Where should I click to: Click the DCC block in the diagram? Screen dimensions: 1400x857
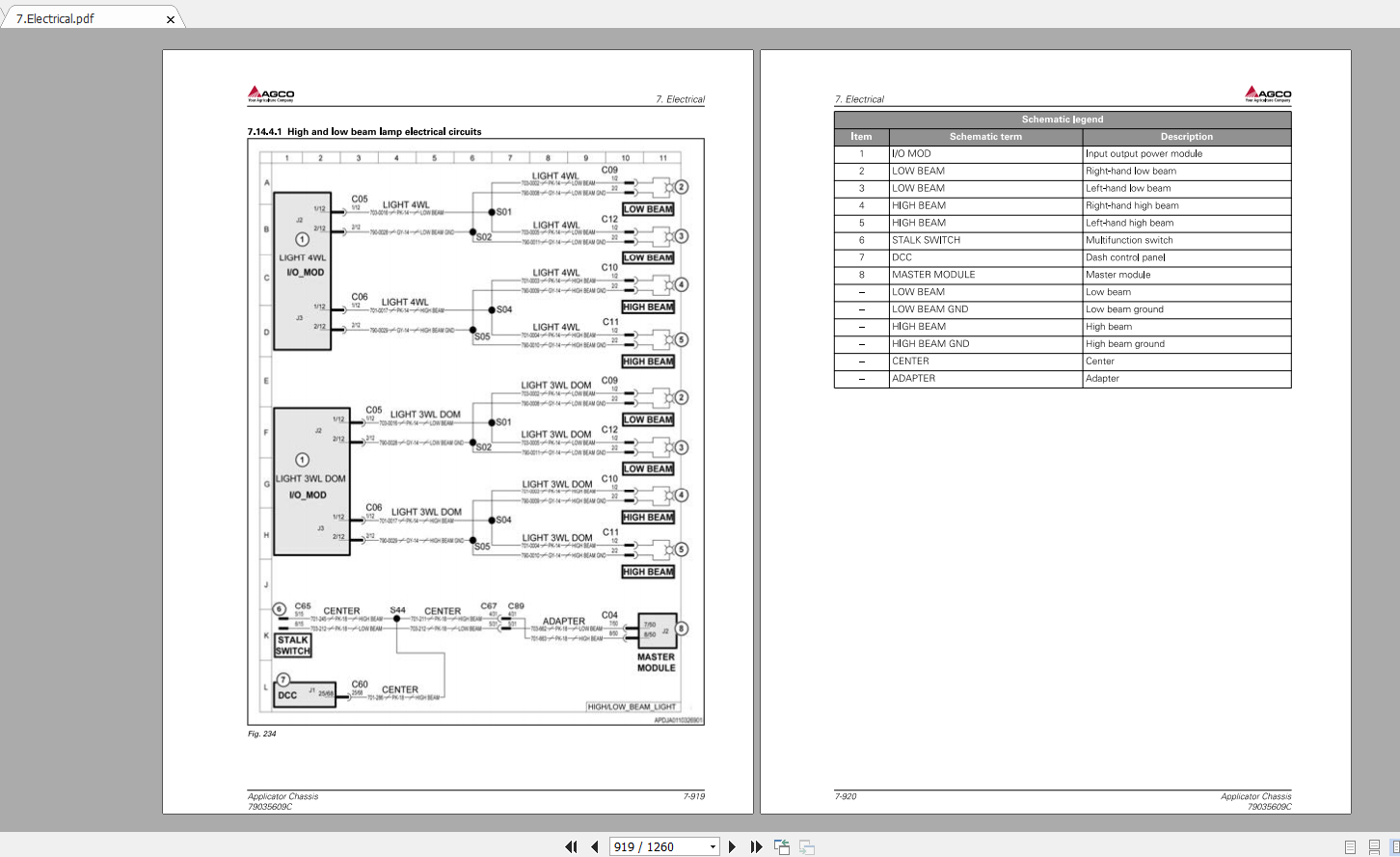tap(305, 694)
